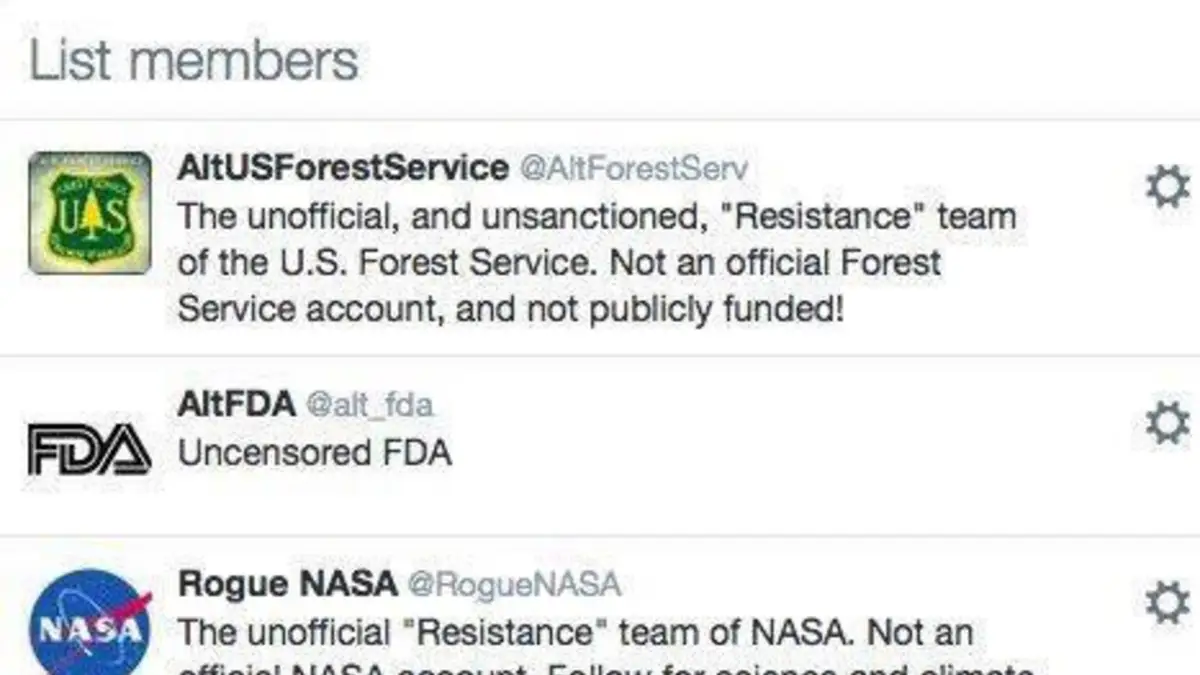Open the AltUSForestService profile name link

tap(343, 168)
